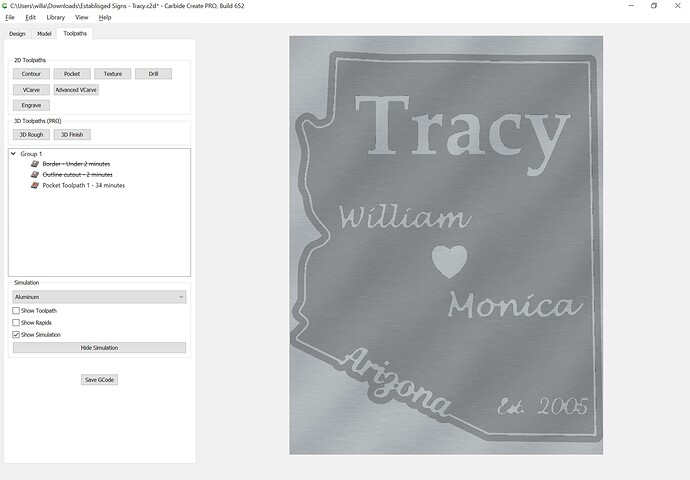690x480 pixels.
Task: Click the Pocket Toolpath 1 icon
Action: 35,185
